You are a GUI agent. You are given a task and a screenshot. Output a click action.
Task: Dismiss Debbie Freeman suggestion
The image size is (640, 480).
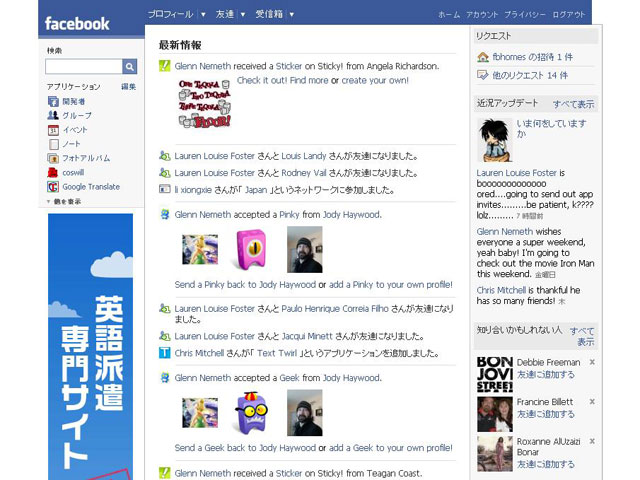pyautogui.click(x=592, y=362)
